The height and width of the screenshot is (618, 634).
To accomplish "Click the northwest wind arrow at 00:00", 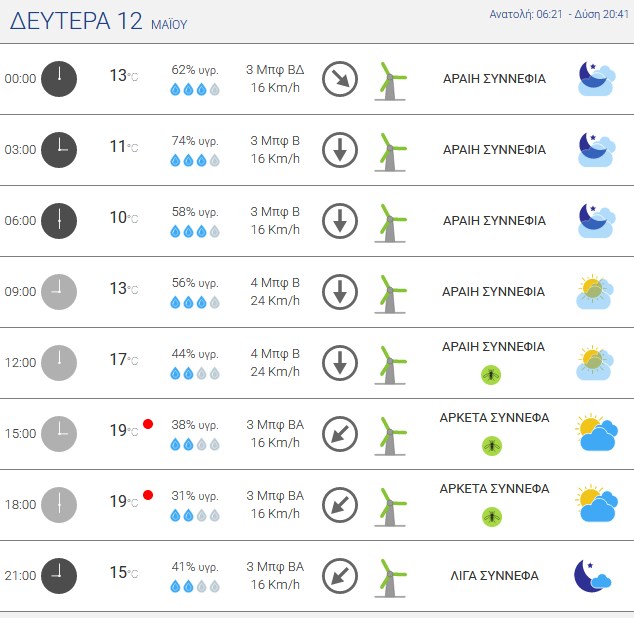I will click(x=340, y=79).
